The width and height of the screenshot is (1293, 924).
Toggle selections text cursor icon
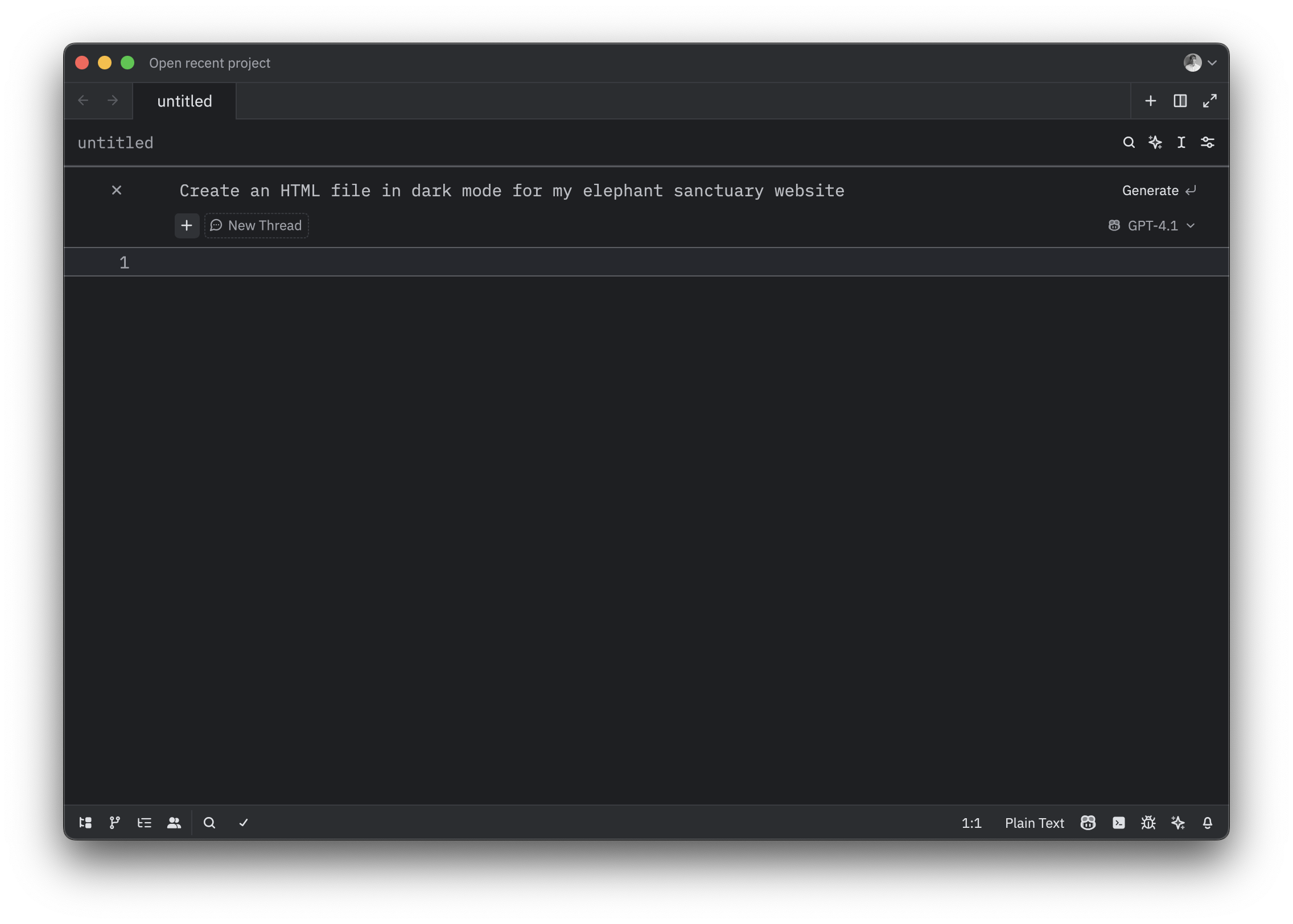click(x=1181, y=142)
